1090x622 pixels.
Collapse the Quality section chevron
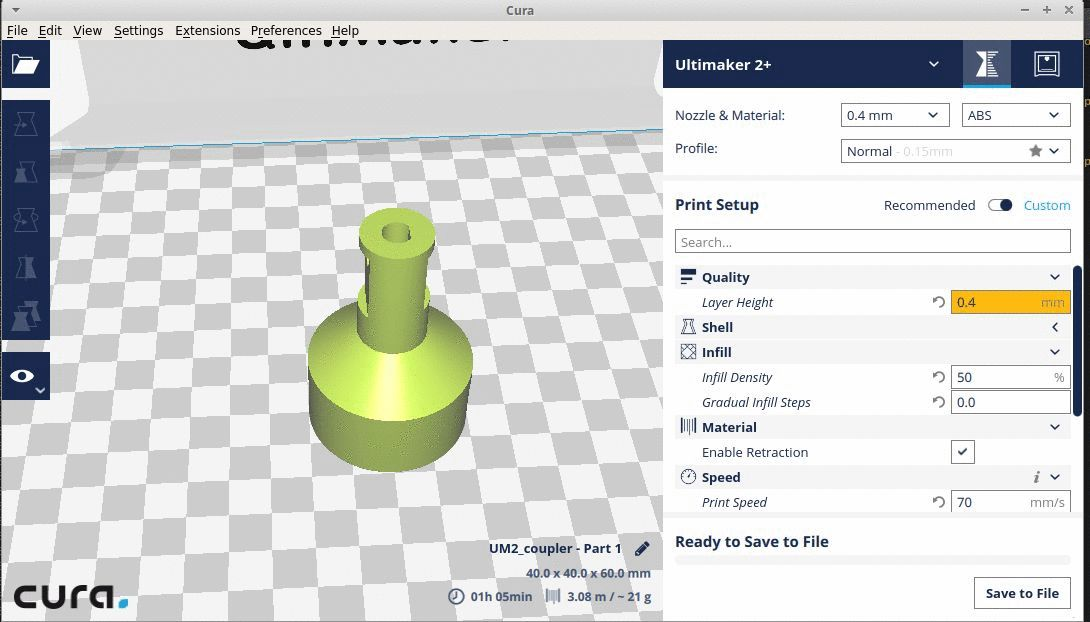click(x=1055, y=277)
